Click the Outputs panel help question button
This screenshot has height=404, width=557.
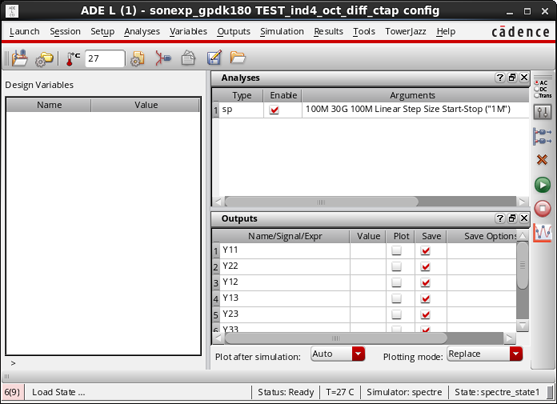coord(500,218)
